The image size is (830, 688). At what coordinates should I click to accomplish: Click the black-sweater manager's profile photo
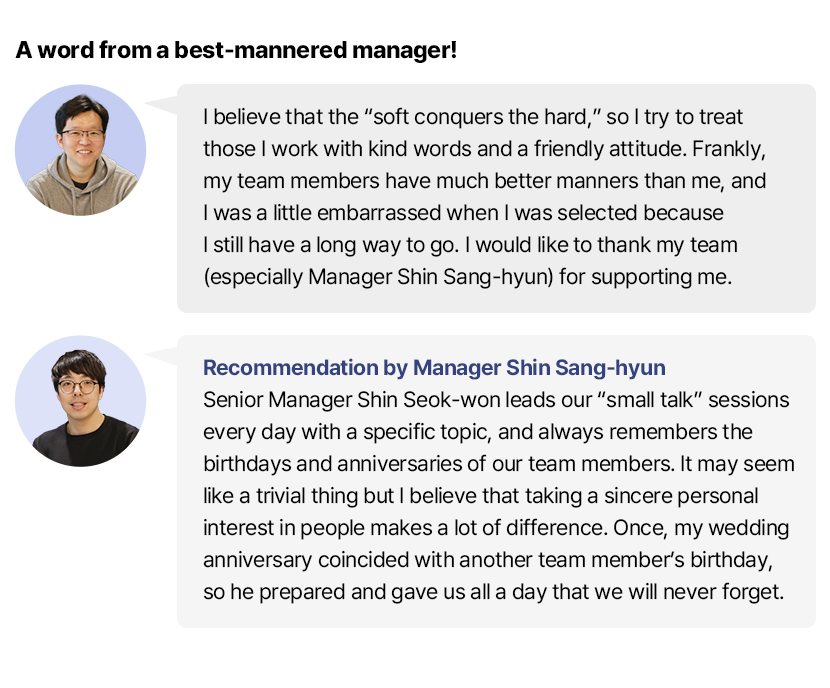click(x=80, y=401)
